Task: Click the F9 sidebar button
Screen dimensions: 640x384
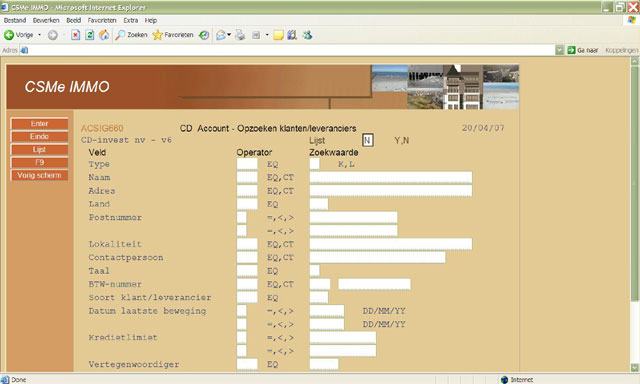Action: coord(39,162)
